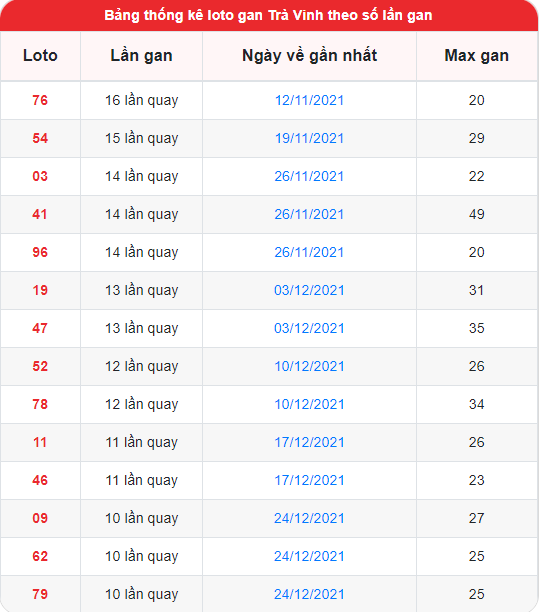This screenshot has width=541, height=612.
Task: Click the 24/12/2021 link in the loto 09 row
Action: pyautogui.click(x=309, y=518)
